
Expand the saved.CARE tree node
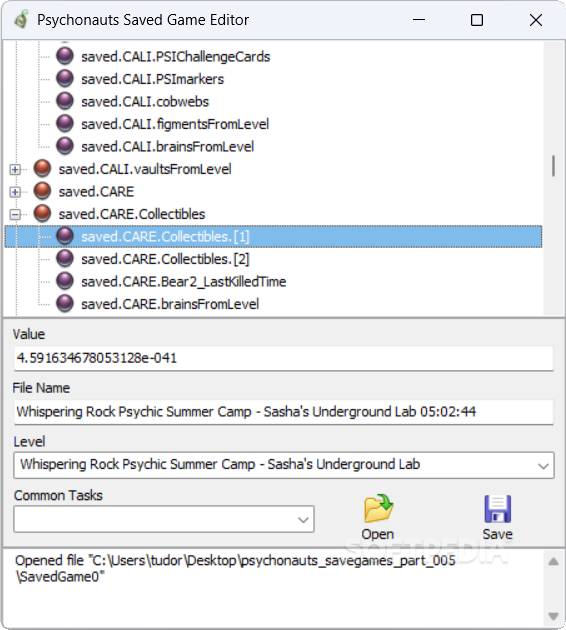[x=15, y=192]
